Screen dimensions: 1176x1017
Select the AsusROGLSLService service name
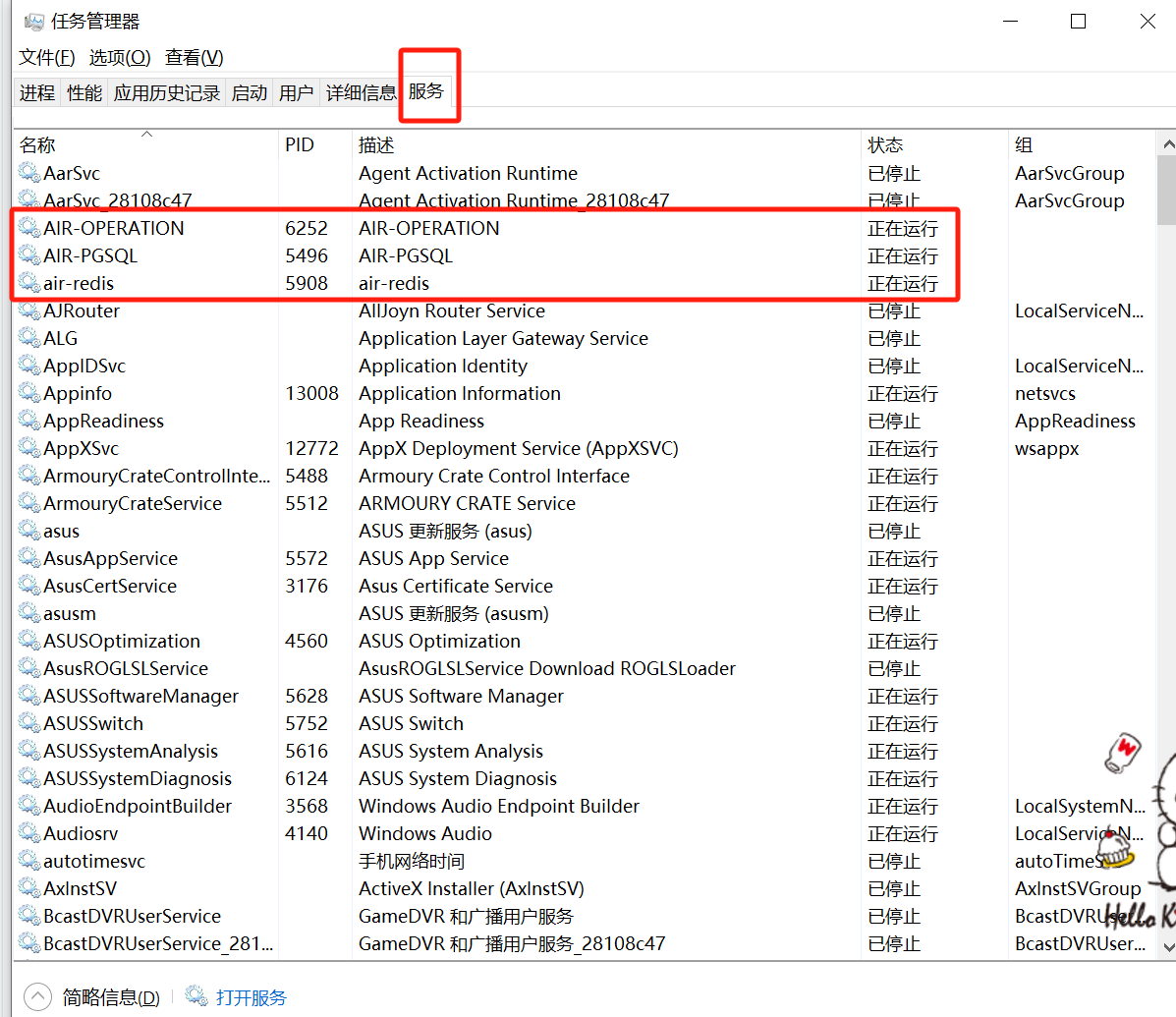point(126,668)
